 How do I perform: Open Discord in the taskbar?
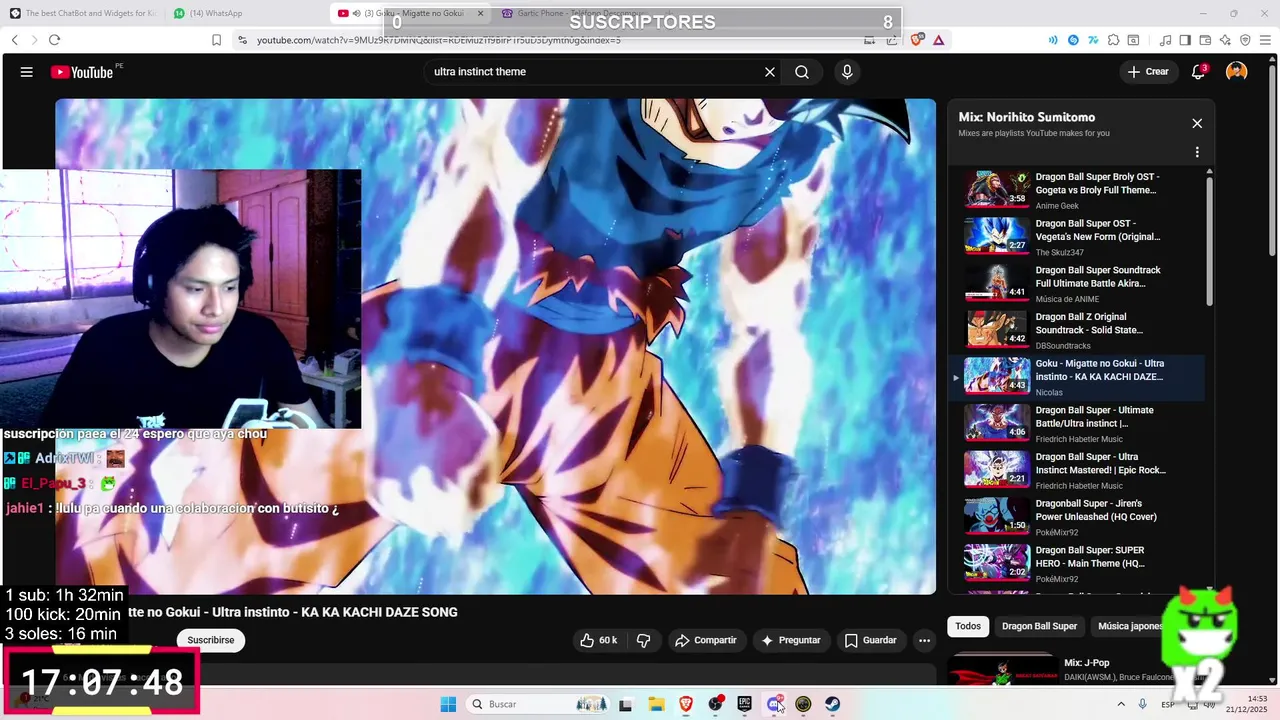pos(774,704)
